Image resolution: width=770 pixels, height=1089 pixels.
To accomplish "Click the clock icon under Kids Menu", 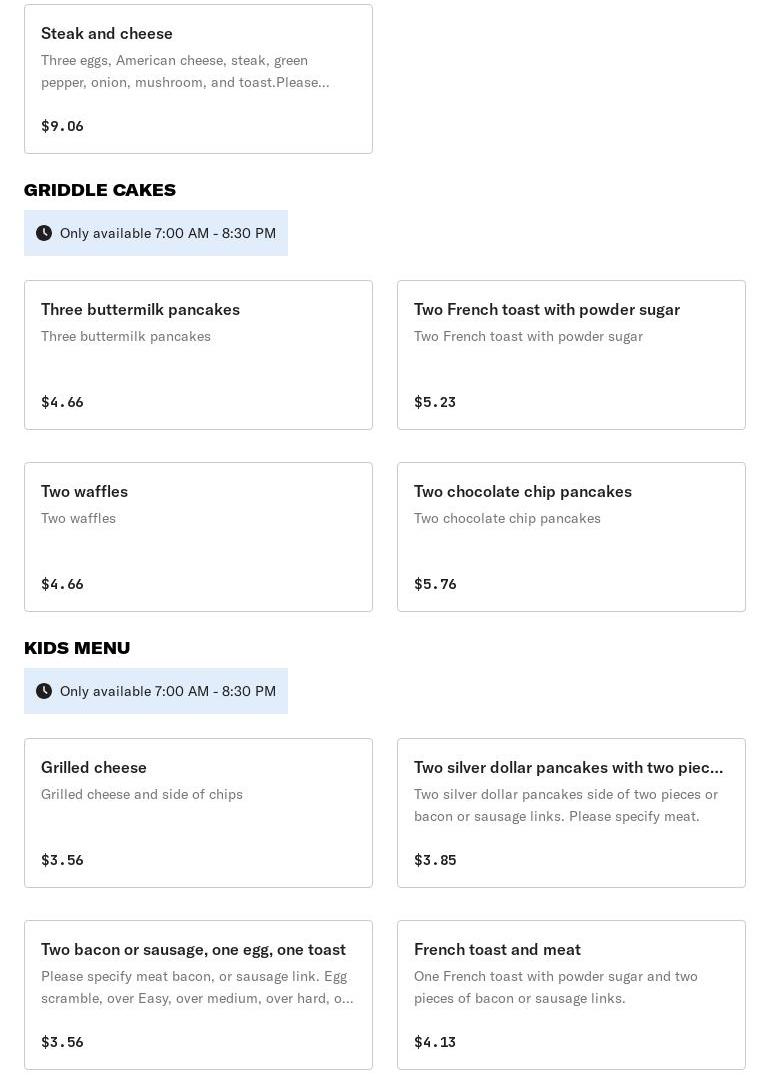I will (44, 691).
